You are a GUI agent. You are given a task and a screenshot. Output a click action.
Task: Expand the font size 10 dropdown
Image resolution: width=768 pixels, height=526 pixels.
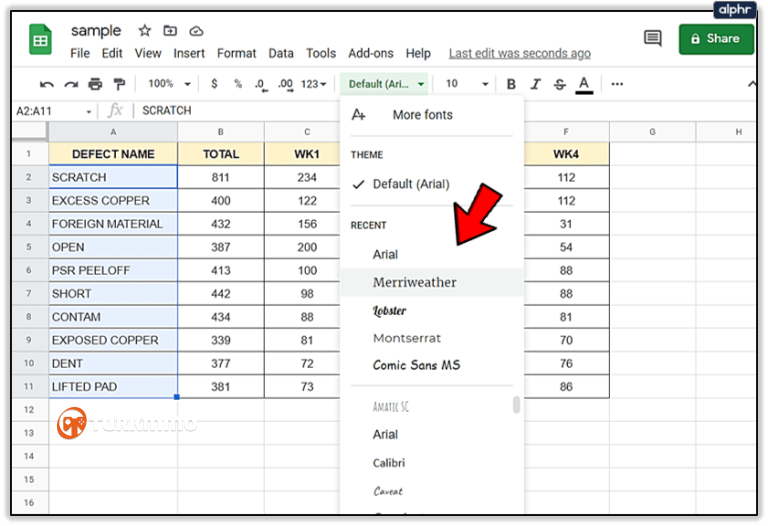pyautogui.click(x=467, y=84)
